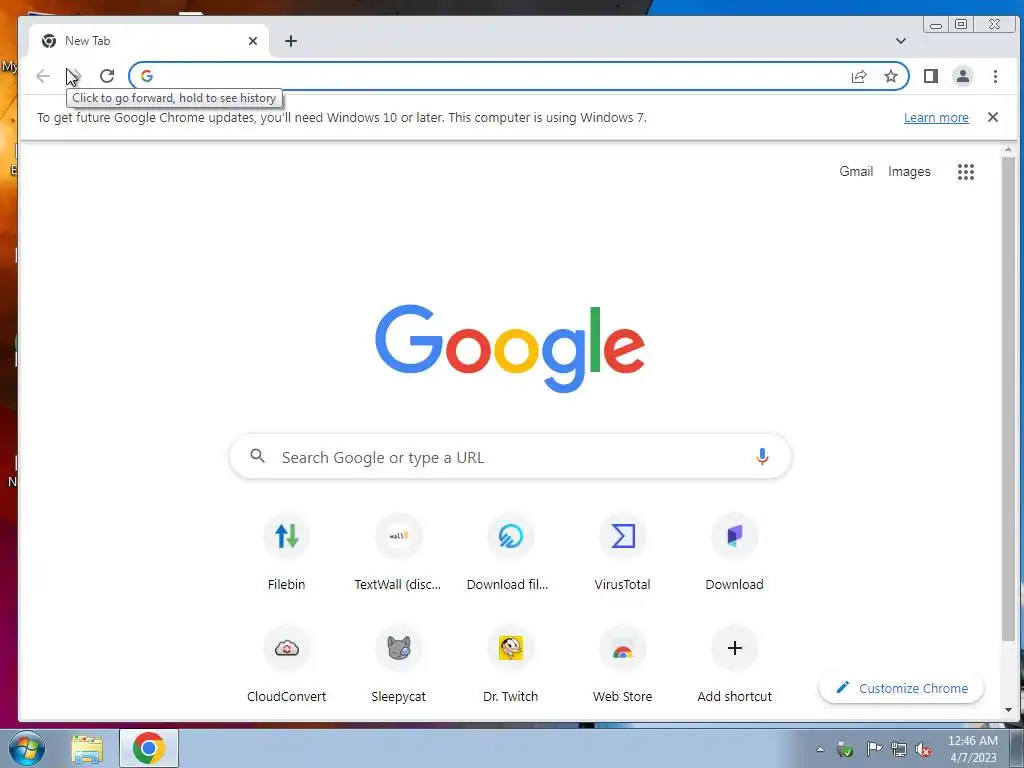
Task: Show hidden tray icons arrow
Action: 820,749
